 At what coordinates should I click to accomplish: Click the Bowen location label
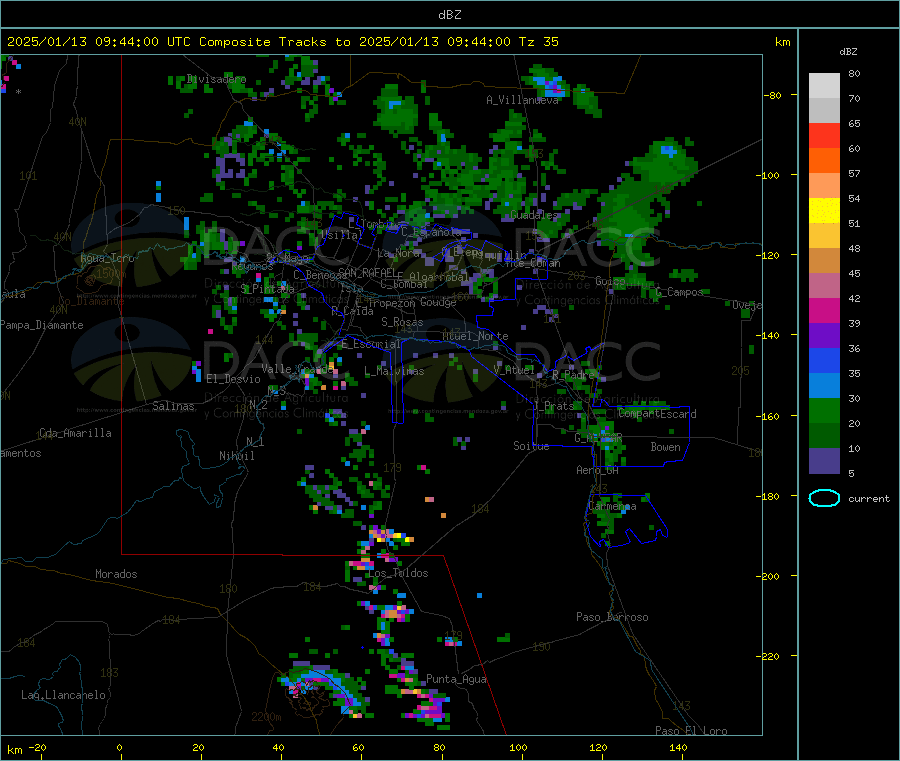(x=665, y=447)
